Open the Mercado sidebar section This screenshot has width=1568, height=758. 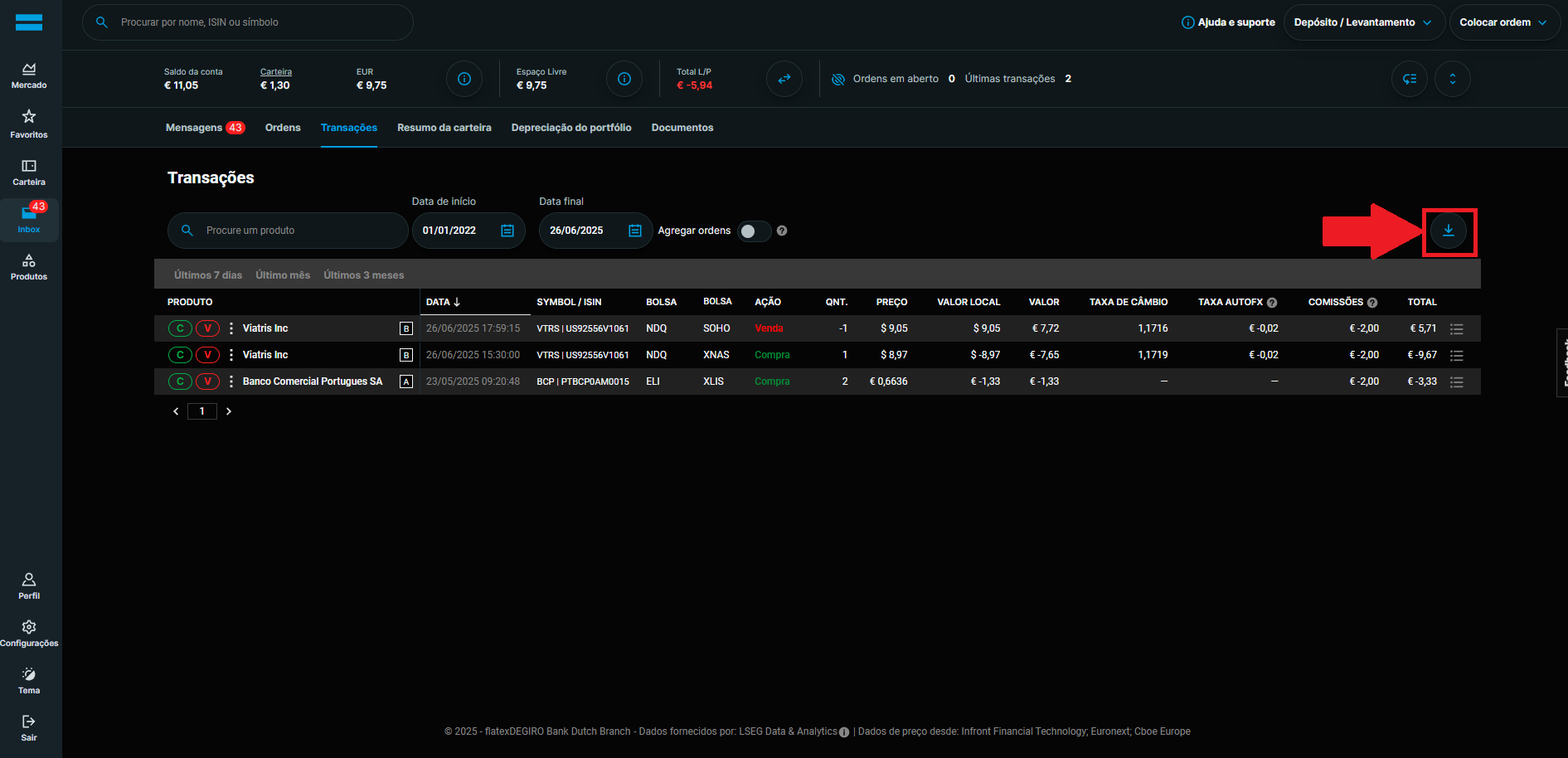pyautogui.click(x=29, y=75)
